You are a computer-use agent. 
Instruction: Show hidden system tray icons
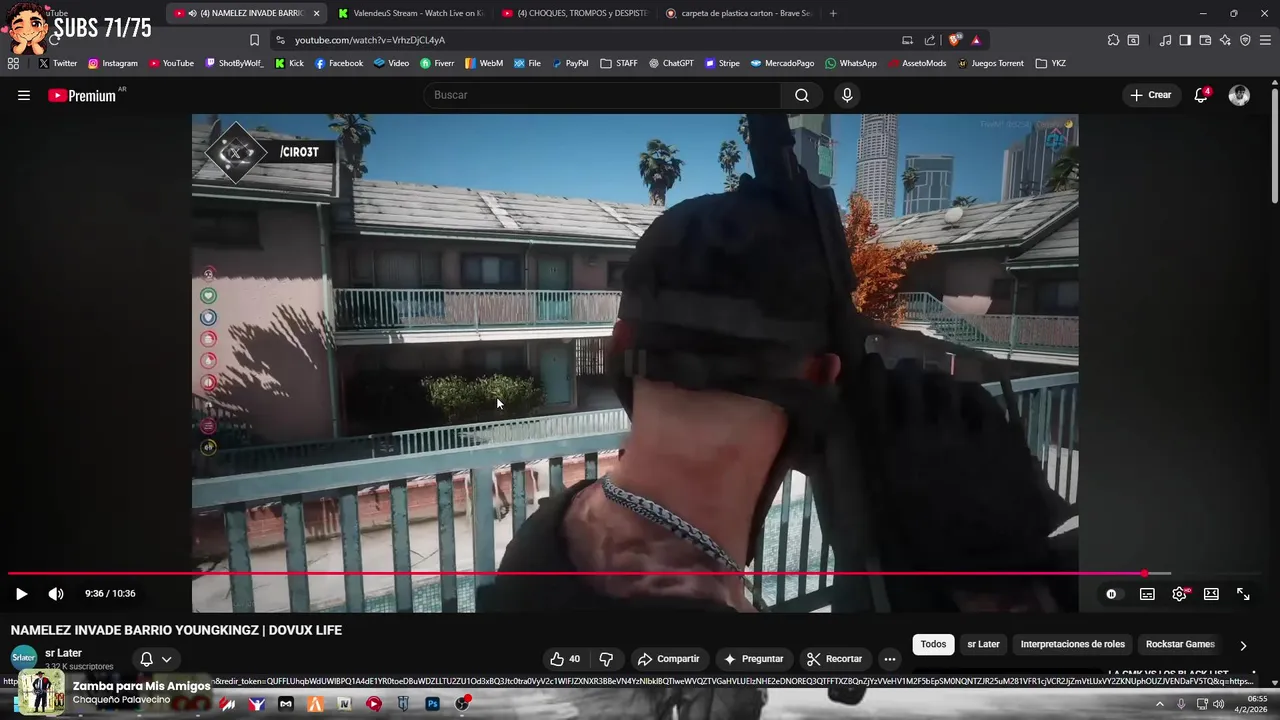1160,704
